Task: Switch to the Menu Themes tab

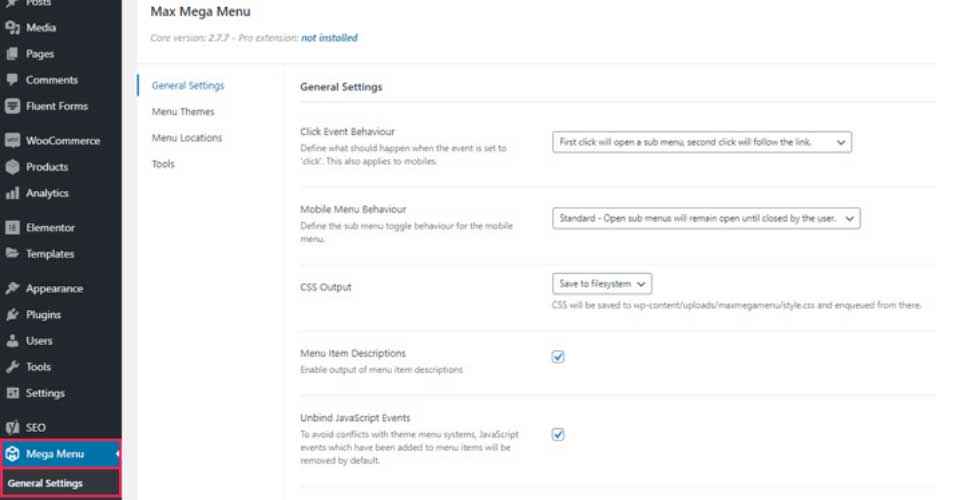Action: click(183, 112)
